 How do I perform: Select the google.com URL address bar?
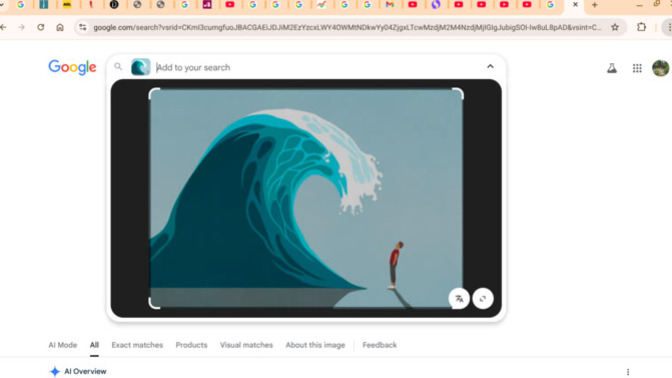tap(347, 27)
